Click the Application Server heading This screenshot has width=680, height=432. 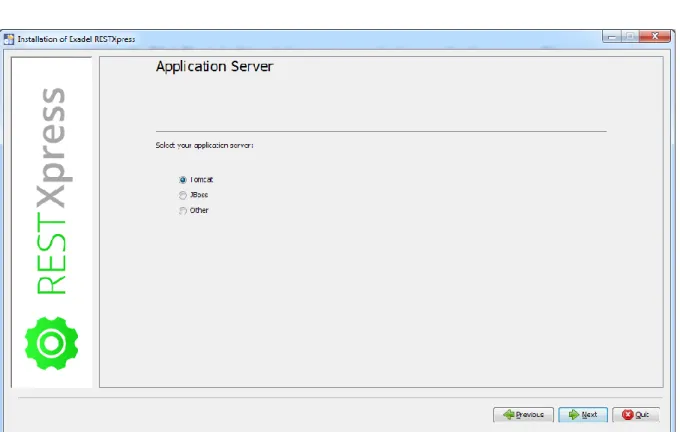[x=214, y=66]
